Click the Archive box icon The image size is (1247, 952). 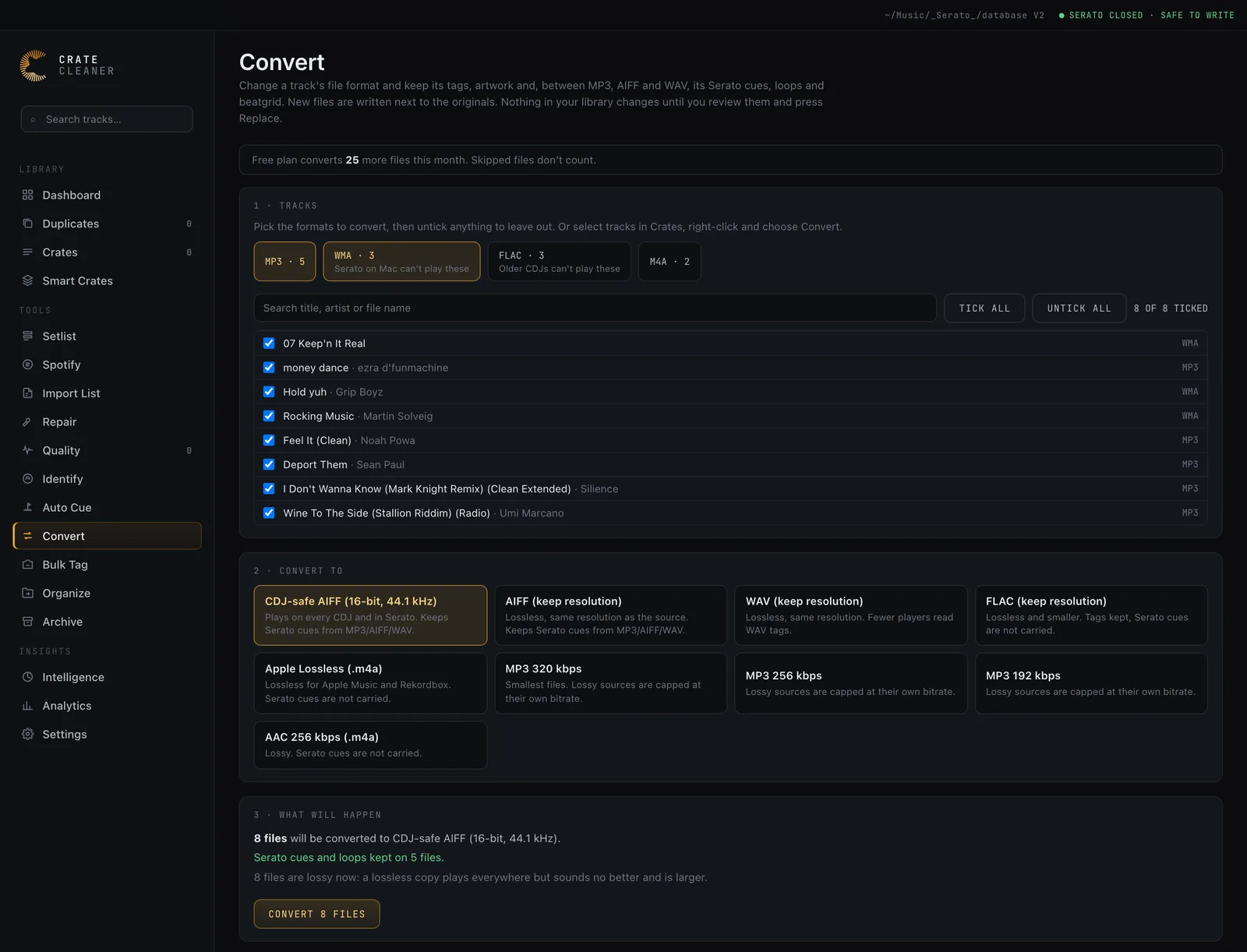click(28, 622)
